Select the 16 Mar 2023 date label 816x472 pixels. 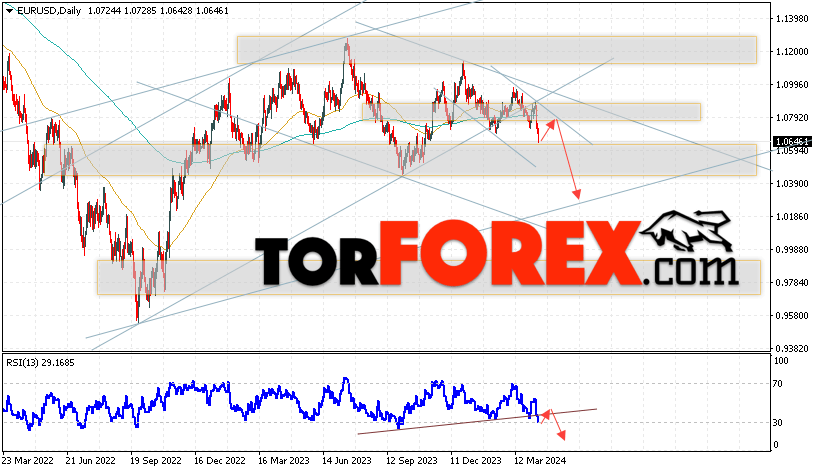(284, 461)
